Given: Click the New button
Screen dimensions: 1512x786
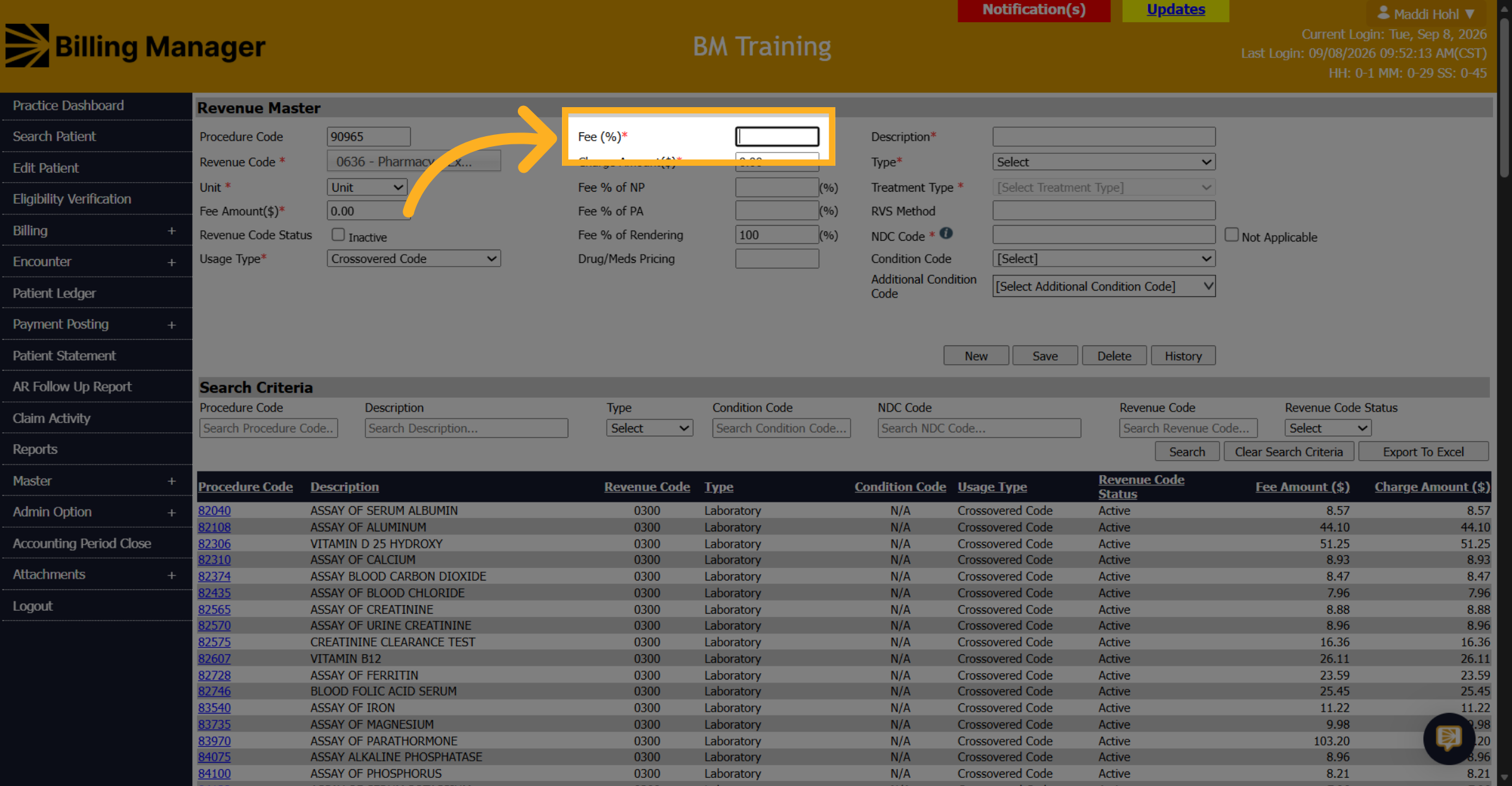Looking at the screenshot, I should pos(976,355).
